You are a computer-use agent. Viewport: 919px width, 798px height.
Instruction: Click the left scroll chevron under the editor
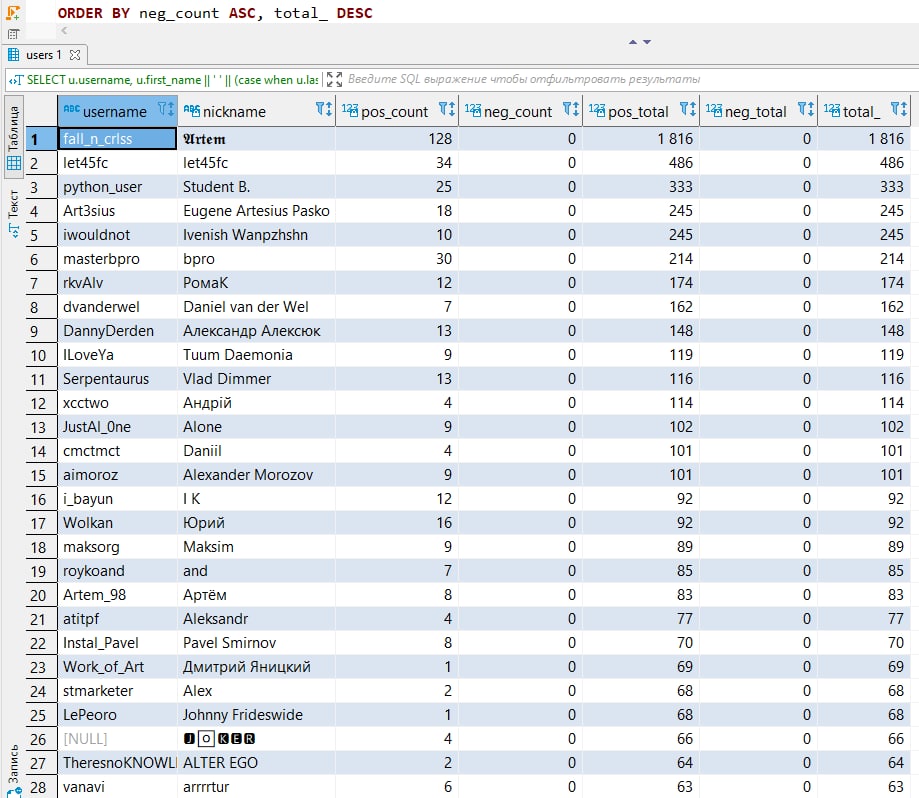point(64,30)
